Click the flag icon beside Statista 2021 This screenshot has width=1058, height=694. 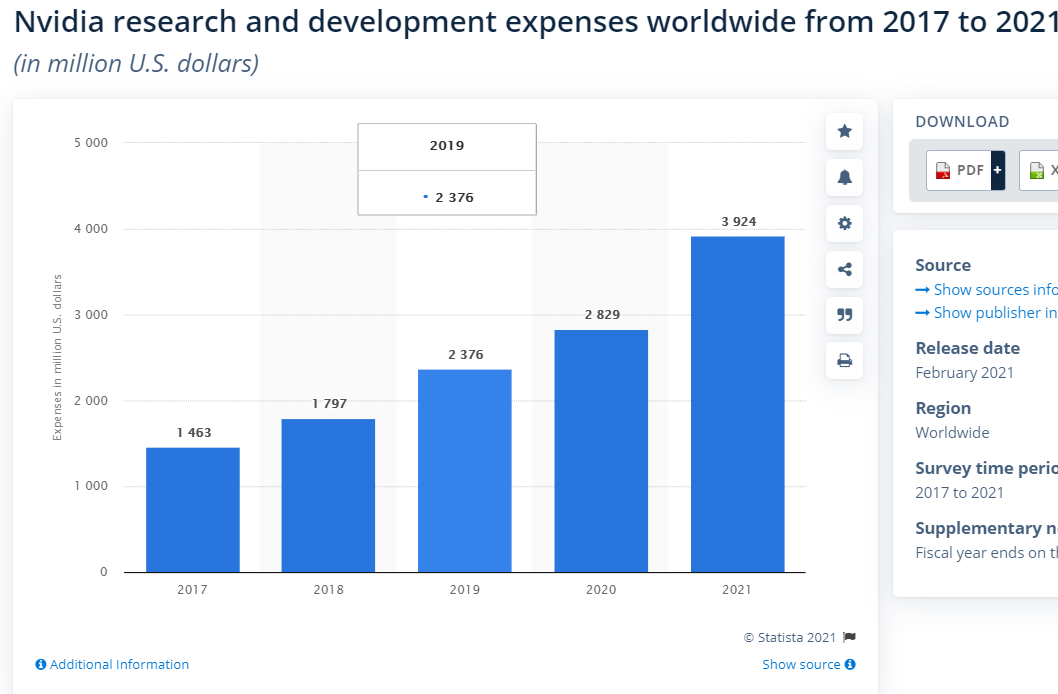(850, 637)
